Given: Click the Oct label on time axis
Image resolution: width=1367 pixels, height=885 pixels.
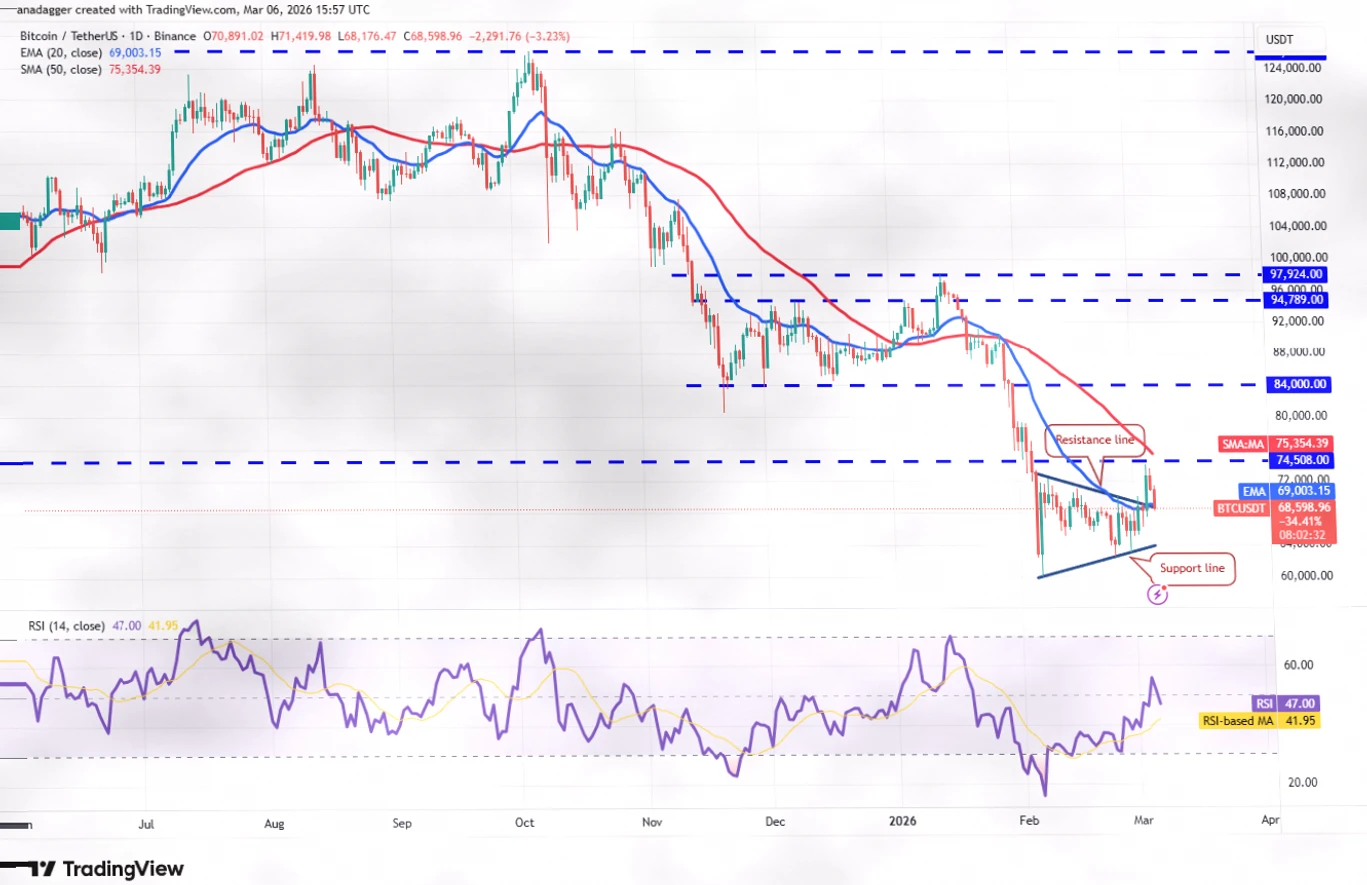Looking at the screenshot, I should pyautogui.click(x=525, y=820).
